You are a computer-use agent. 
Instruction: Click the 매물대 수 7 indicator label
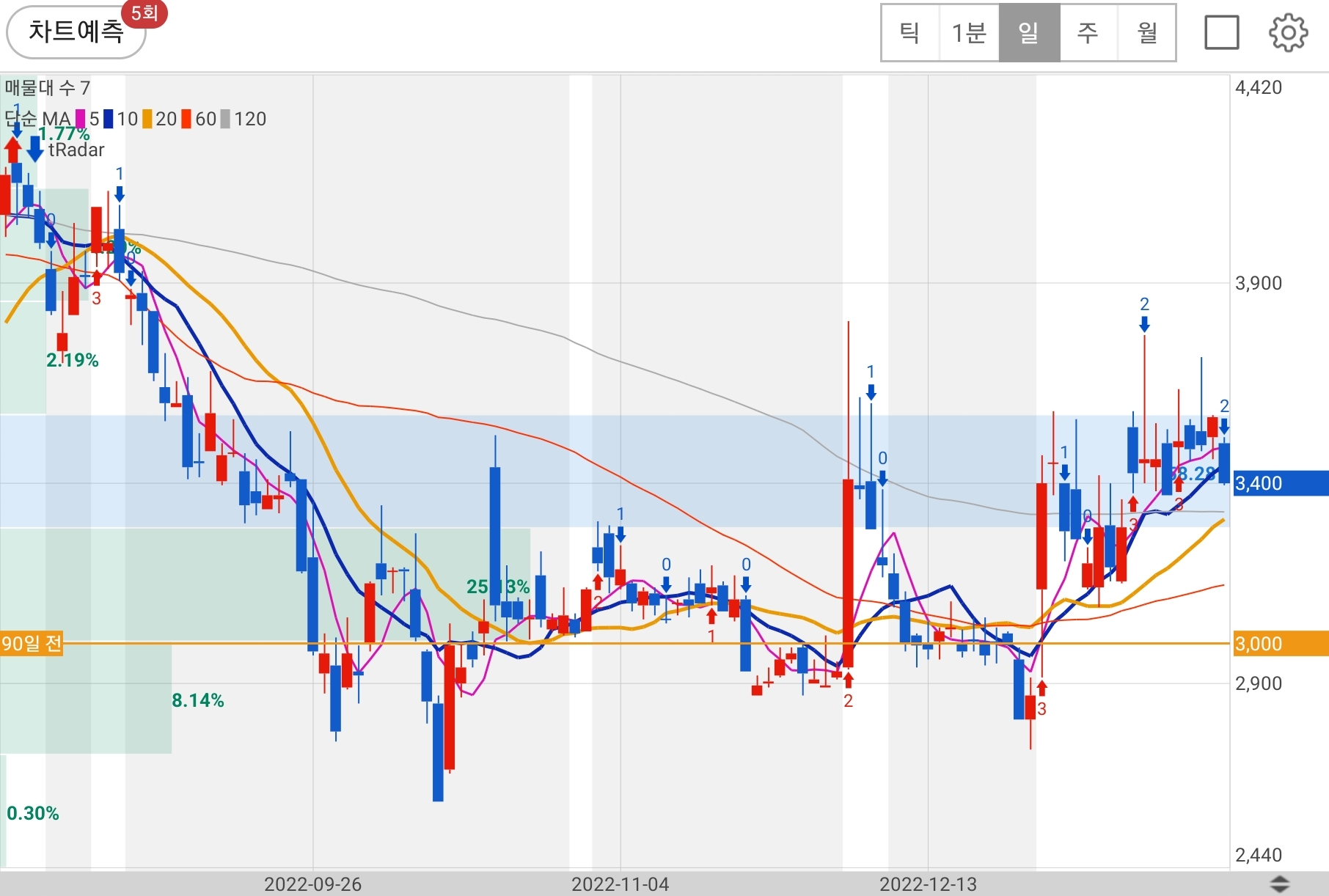tap(48, 88)
